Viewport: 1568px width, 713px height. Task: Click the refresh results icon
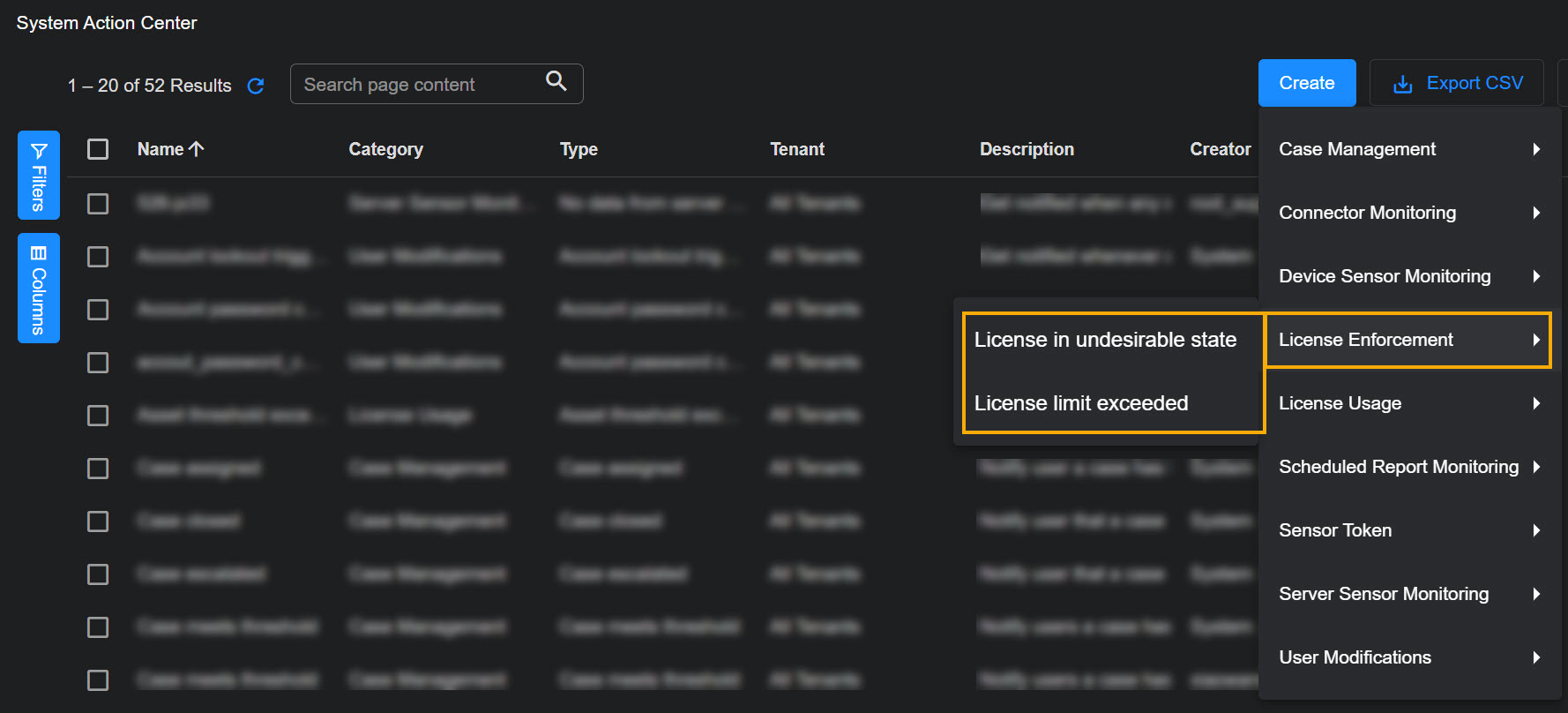point(256,86)
